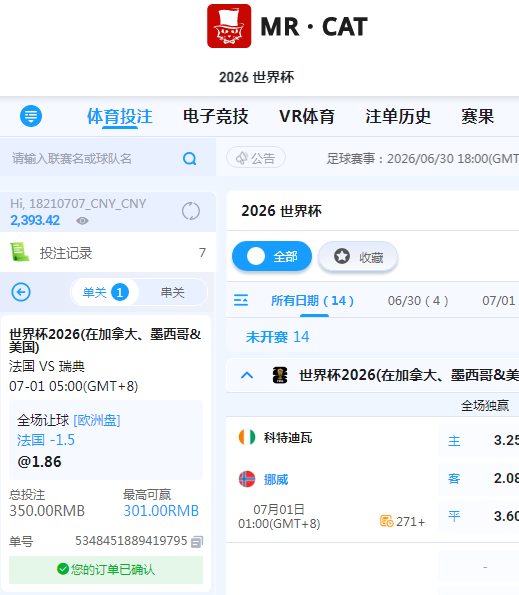Viewport: 519px width, 595px height.
Task: Open the blue hamburger menu icon
Action: click(31, 116)
